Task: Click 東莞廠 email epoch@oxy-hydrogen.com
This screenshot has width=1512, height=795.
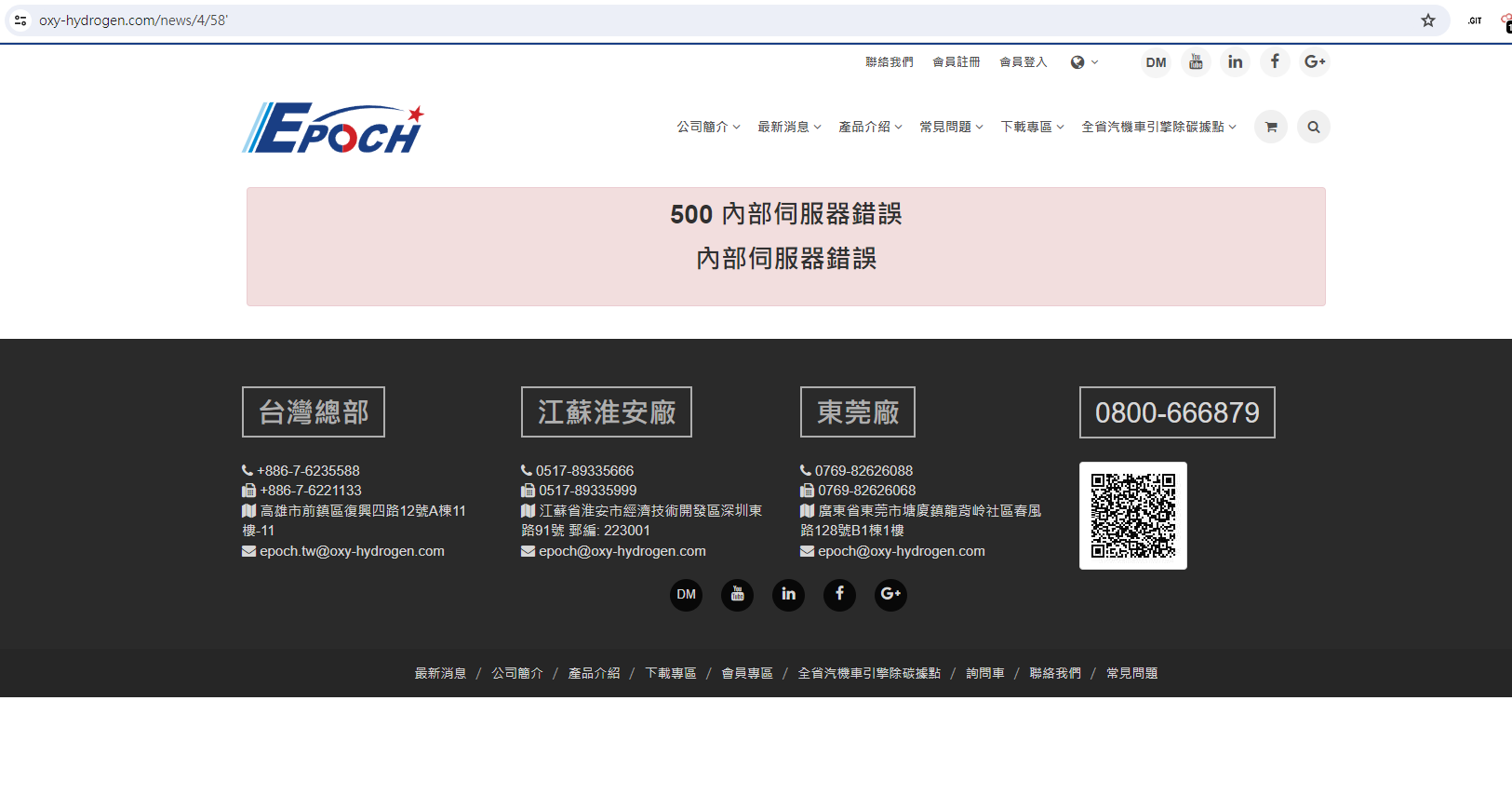Action: click(902, 551)
